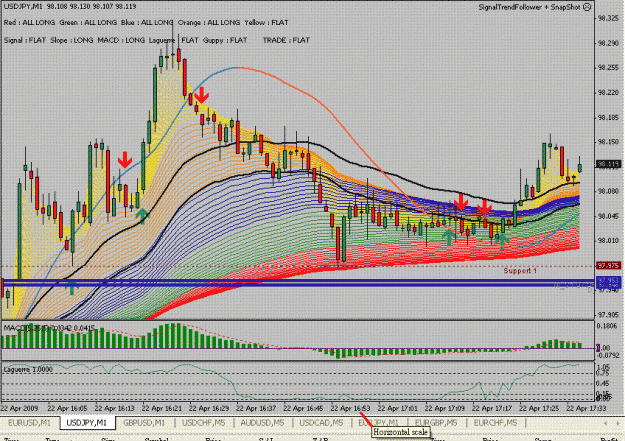Viewport: 625px width, 441px height.
Task: Select the USDCAD,M5 chart tab
Action: (x=321, y=423)
